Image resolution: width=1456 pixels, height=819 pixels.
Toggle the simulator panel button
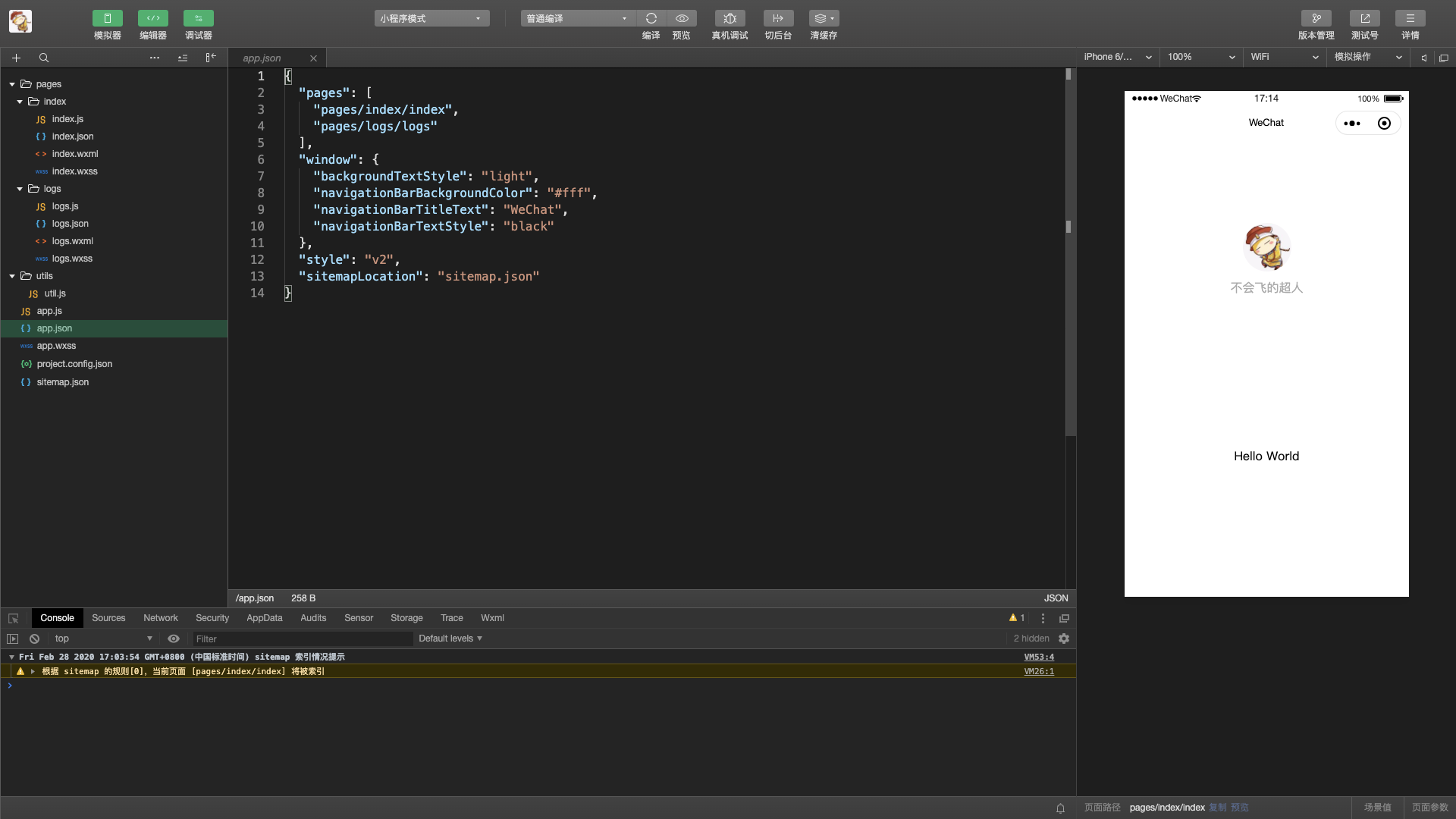(107, 18)
